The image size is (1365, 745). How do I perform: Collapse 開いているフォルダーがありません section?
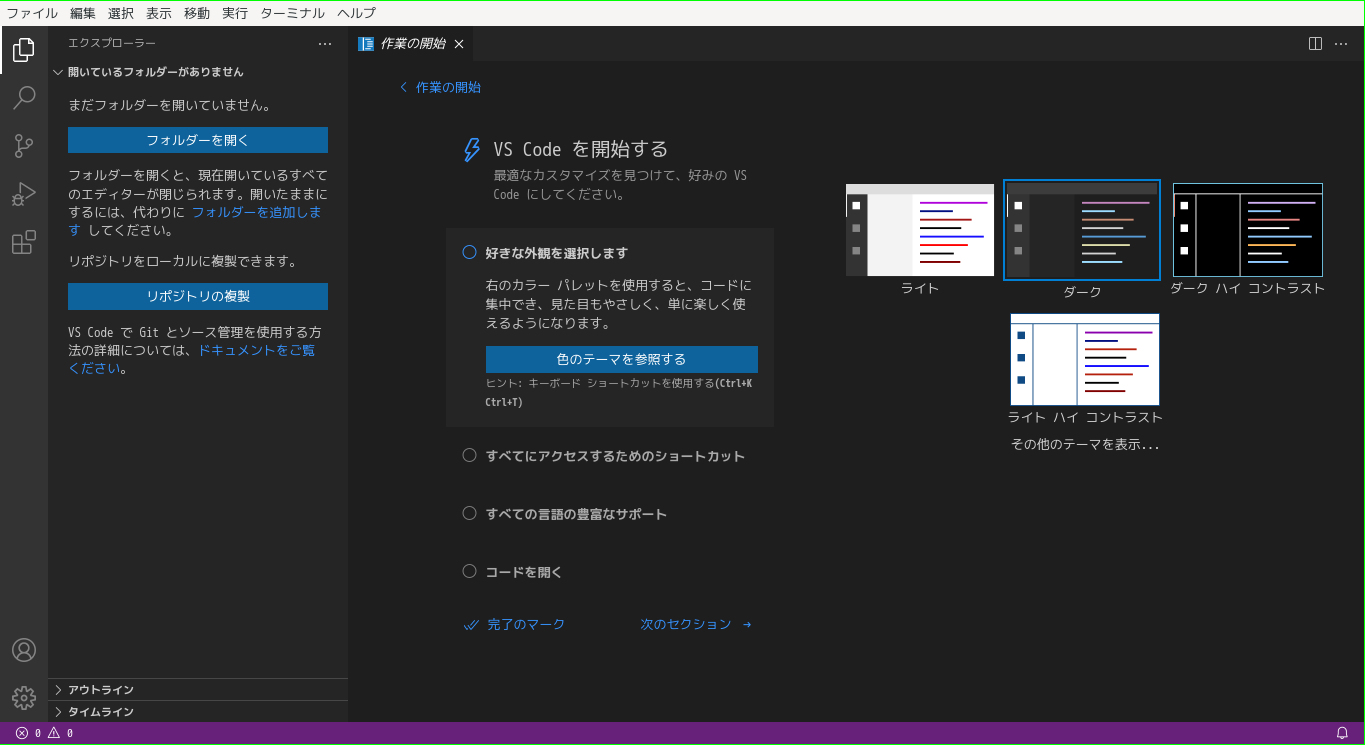coord(198,72)
